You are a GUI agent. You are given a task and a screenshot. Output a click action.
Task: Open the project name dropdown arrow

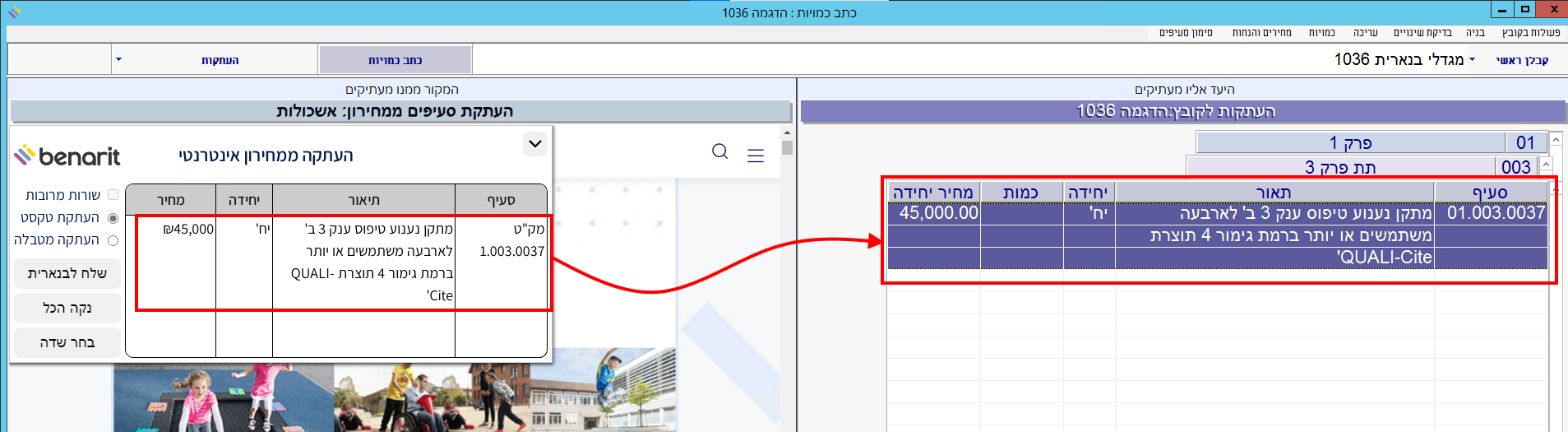(1472, 60)
